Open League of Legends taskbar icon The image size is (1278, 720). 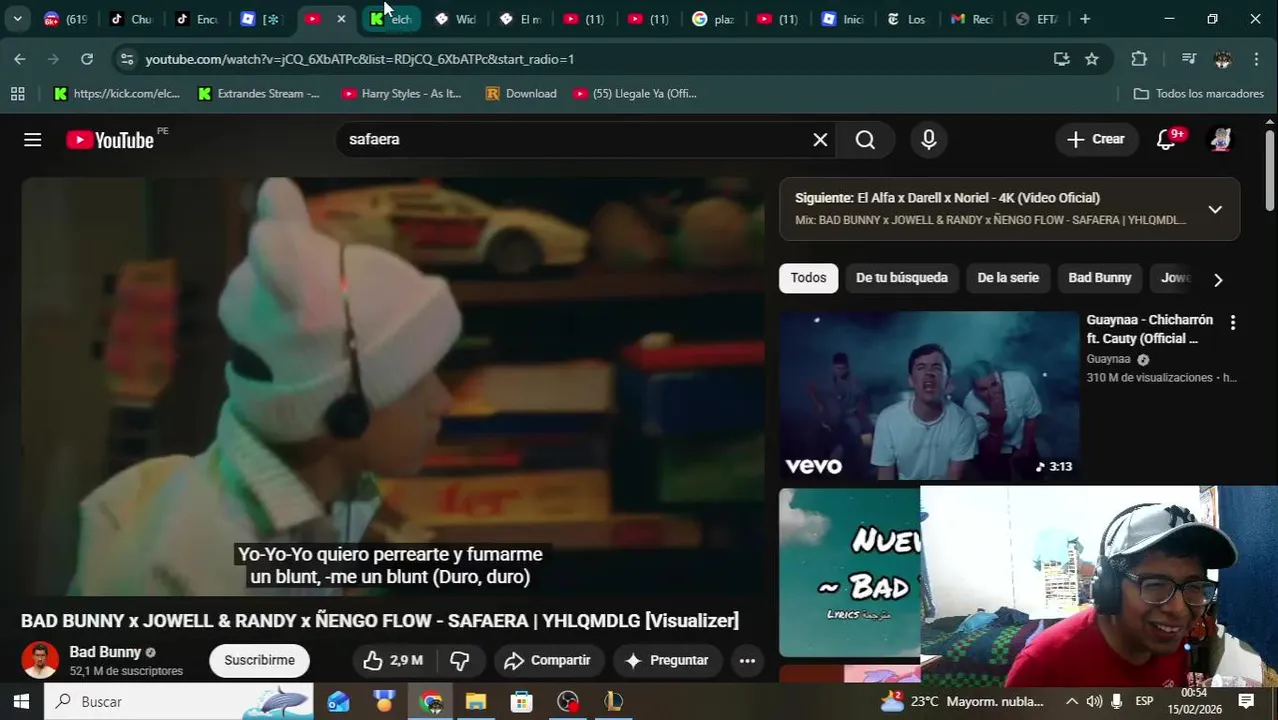click(613, 701)
